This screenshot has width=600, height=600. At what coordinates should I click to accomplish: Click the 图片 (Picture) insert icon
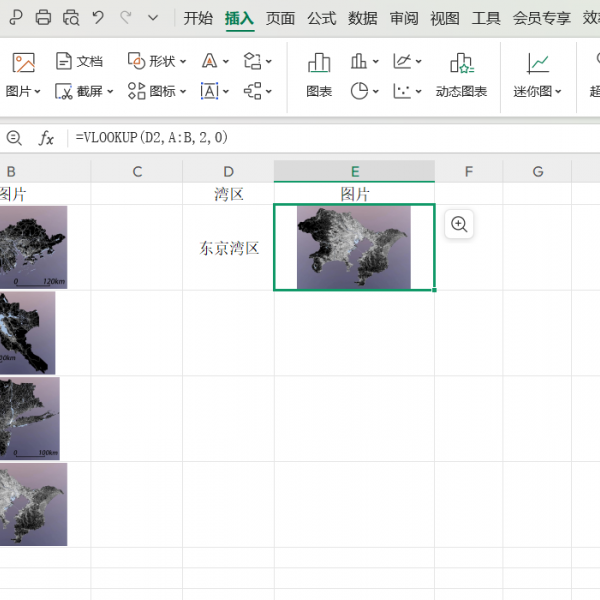point(23,63)
